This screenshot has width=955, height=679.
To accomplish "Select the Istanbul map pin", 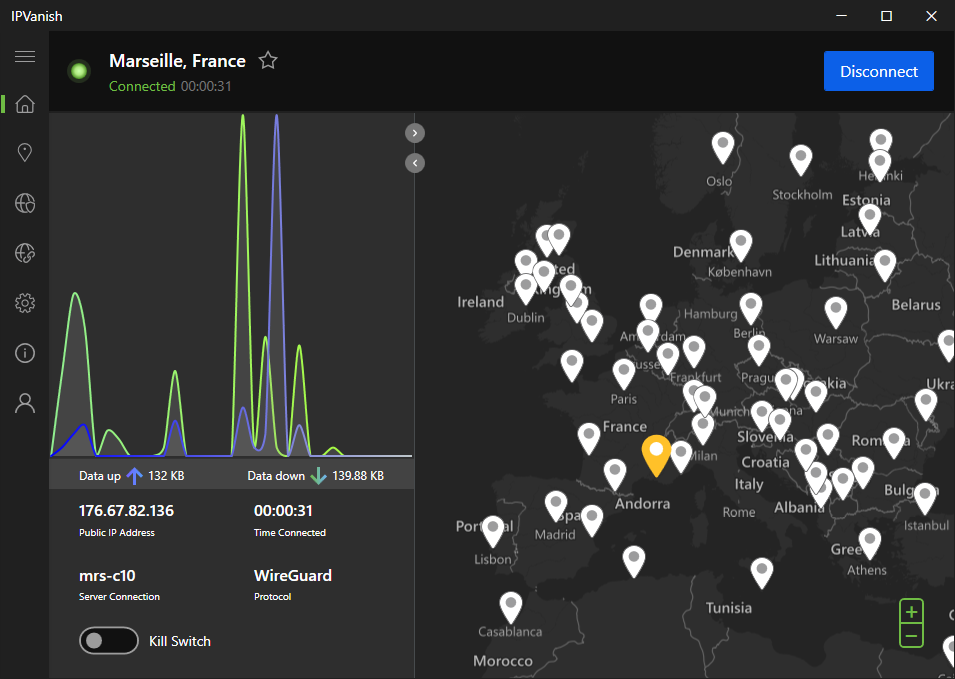I will click(925, 497).
